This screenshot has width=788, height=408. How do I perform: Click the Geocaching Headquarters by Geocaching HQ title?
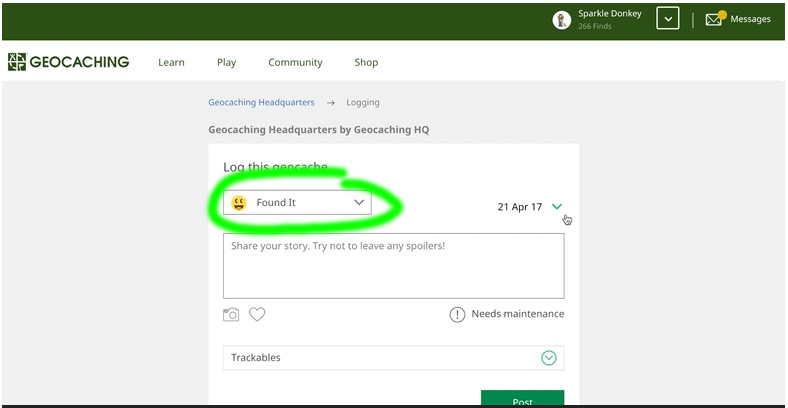click(x=319, y=130)
